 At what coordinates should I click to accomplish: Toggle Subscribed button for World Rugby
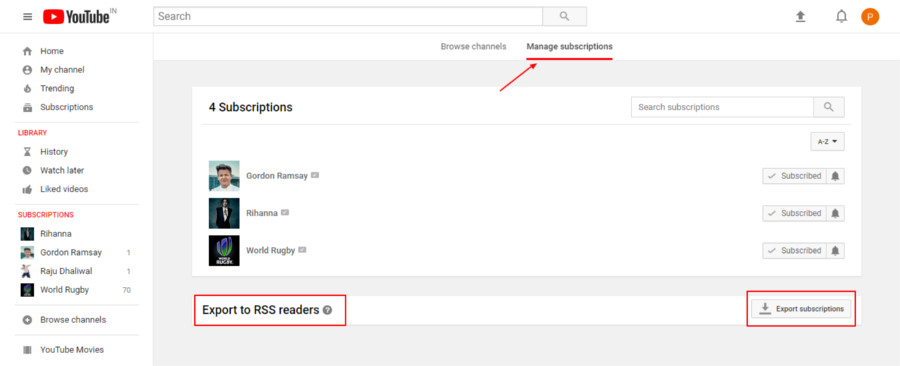coord(794,251)
